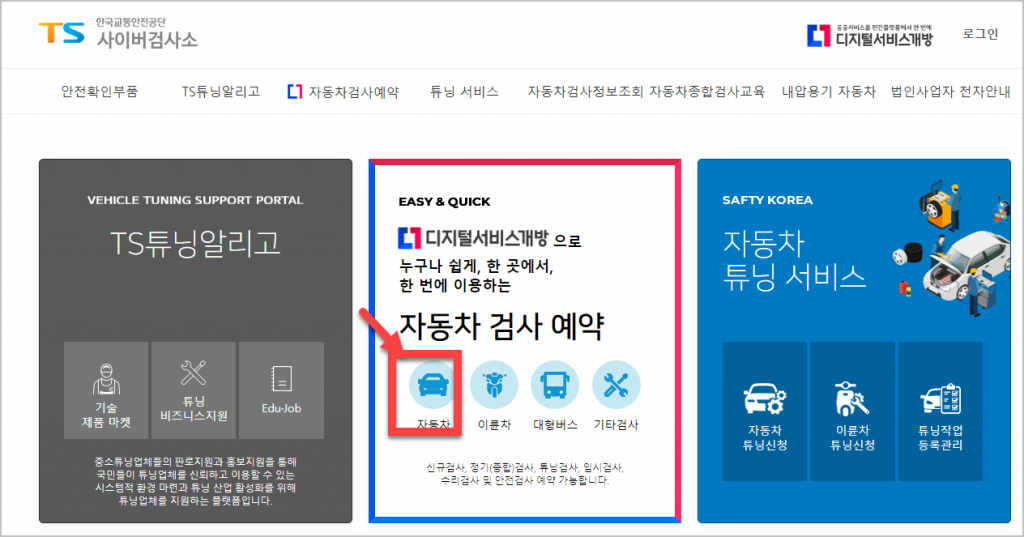1024x537 pixels.
Task: Select the 이륜차 motorcycle icon
Action: pos(494,385)
